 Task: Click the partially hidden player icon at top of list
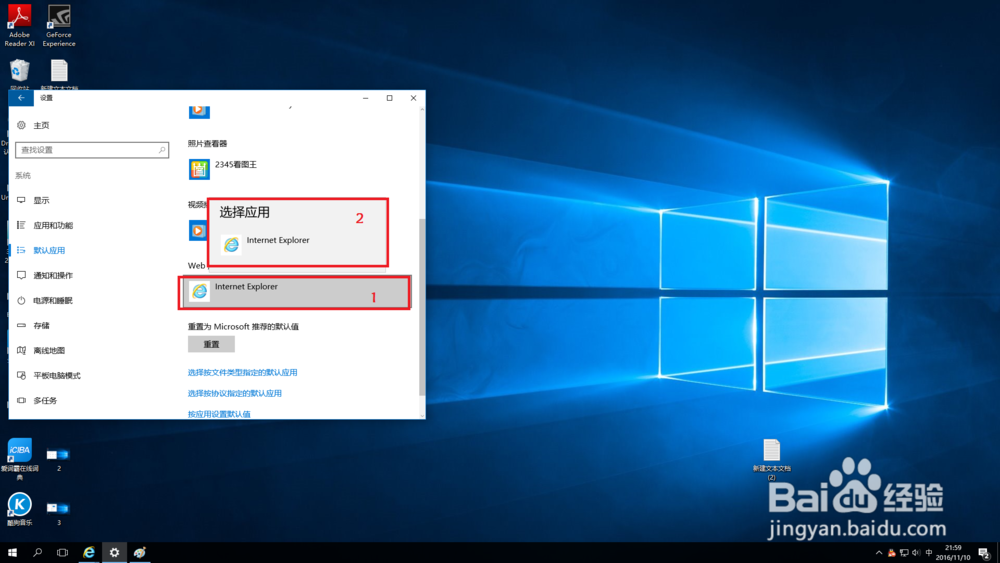click(199, 111)
